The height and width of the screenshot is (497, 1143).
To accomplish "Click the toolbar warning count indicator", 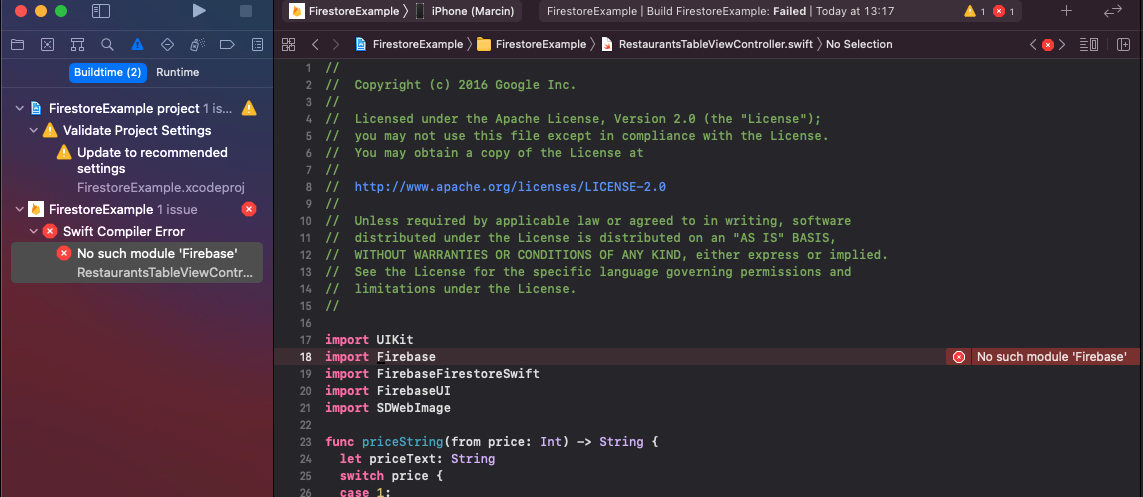I will tap(974, 11).
